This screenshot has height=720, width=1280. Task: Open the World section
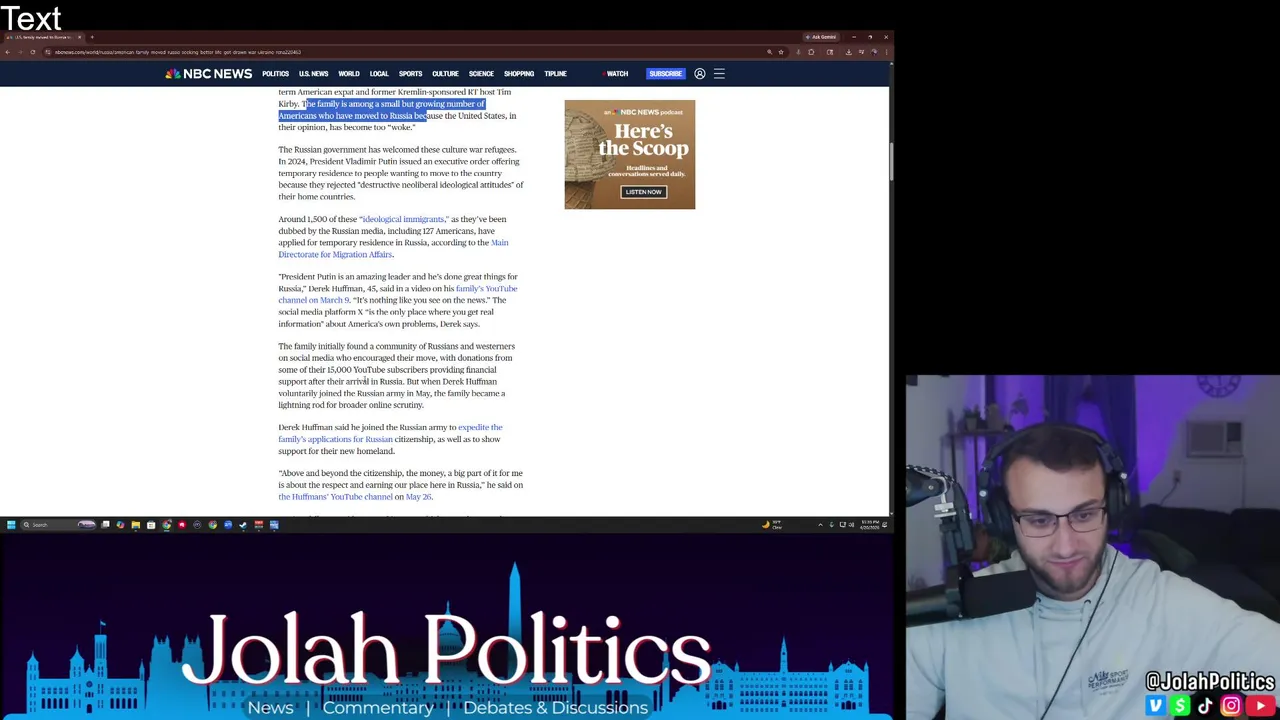[348, 74]
